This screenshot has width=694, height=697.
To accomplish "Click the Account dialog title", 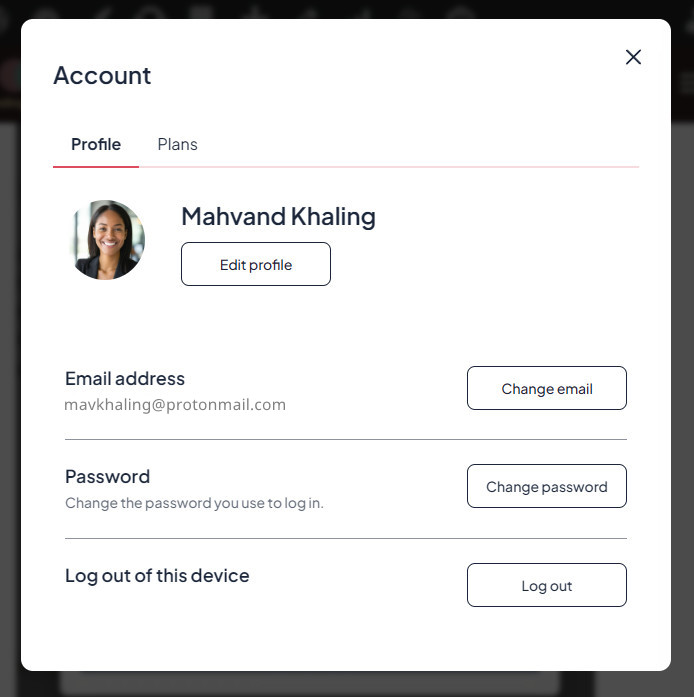I will 102,75.
